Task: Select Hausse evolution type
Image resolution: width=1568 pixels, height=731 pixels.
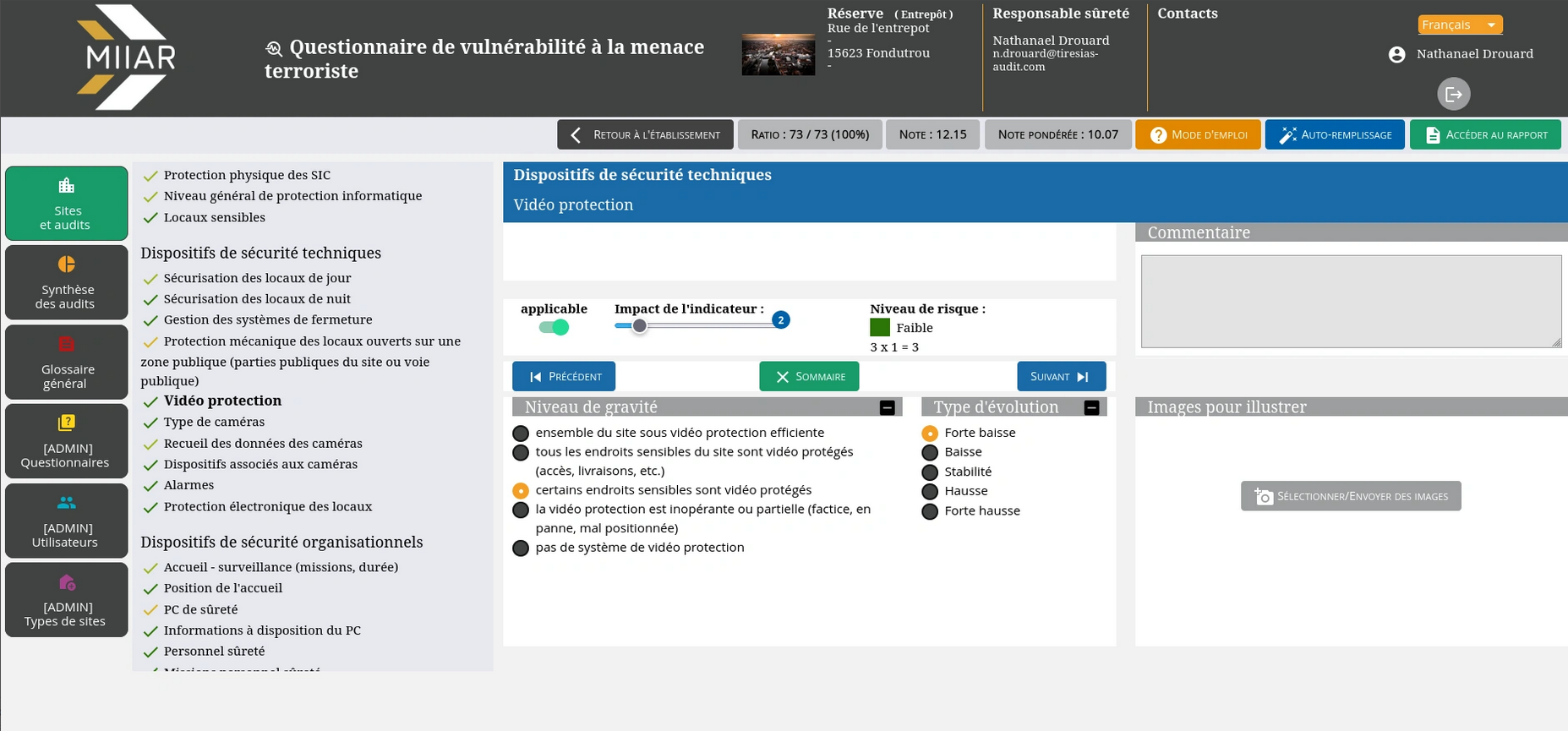Action: (x=930, y=492)
